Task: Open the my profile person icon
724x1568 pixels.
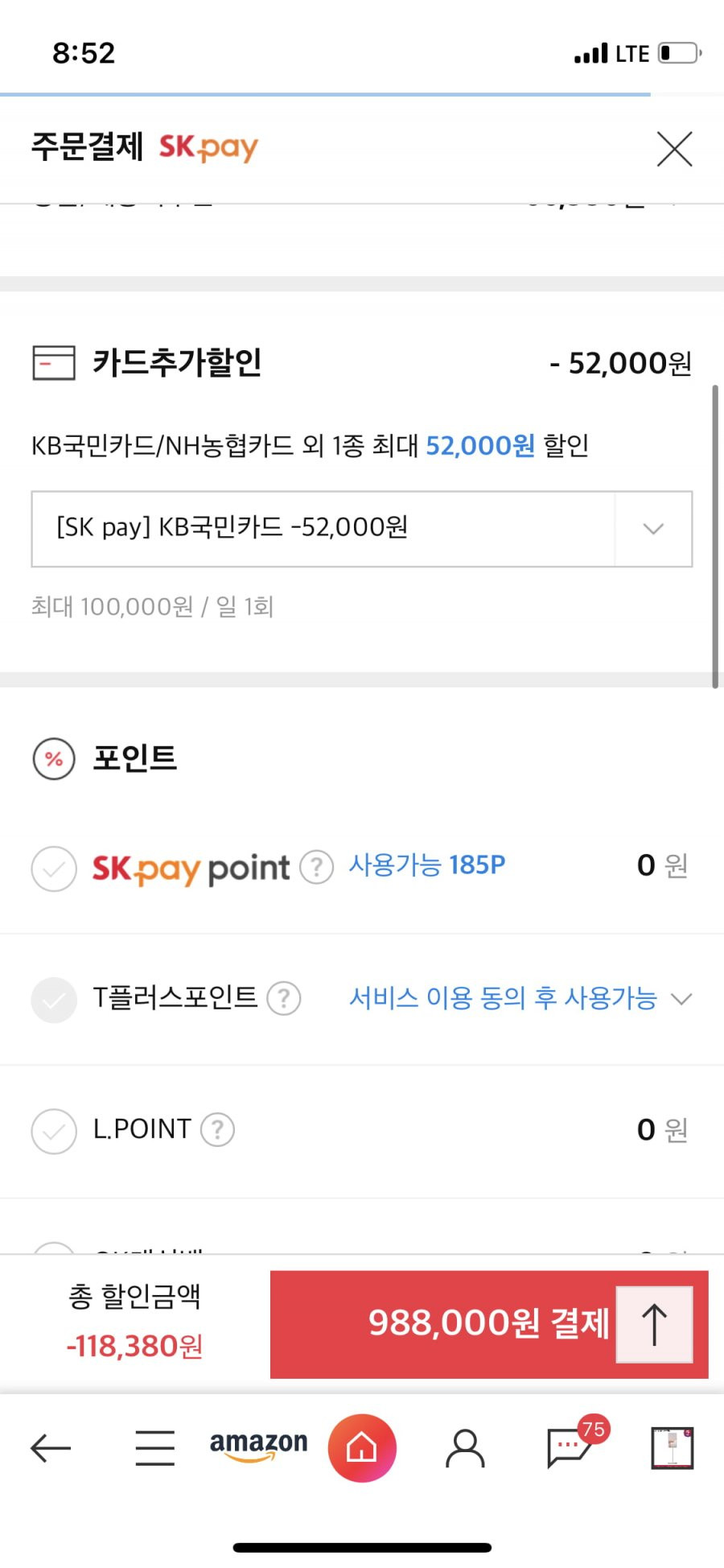Action: pos(465,1448)
